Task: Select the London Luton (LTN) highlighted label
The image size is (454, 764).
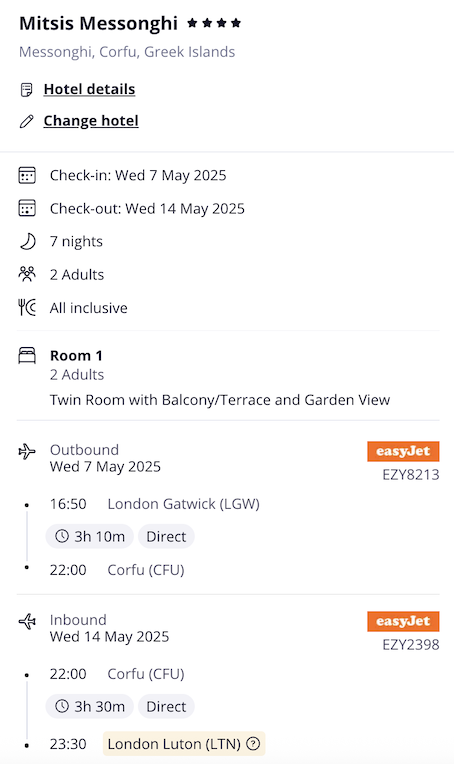Action: coord(184,744)
